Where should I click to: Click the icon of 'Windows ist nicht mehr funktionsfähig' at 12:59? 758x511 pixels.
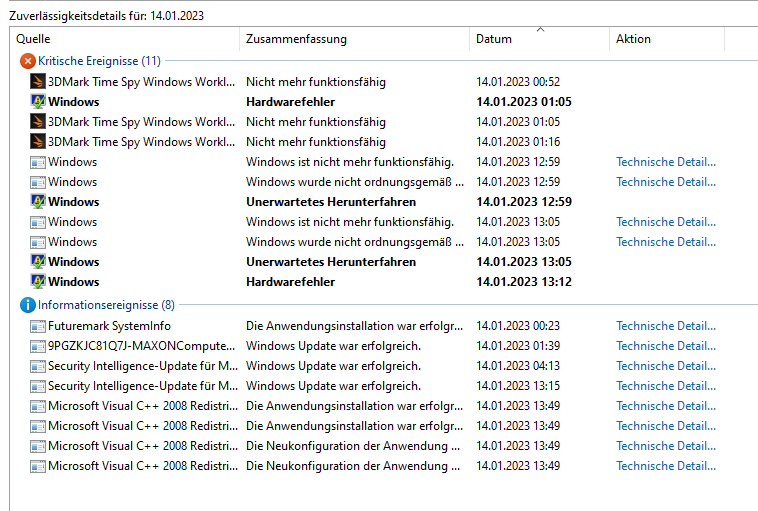[38, 162]
